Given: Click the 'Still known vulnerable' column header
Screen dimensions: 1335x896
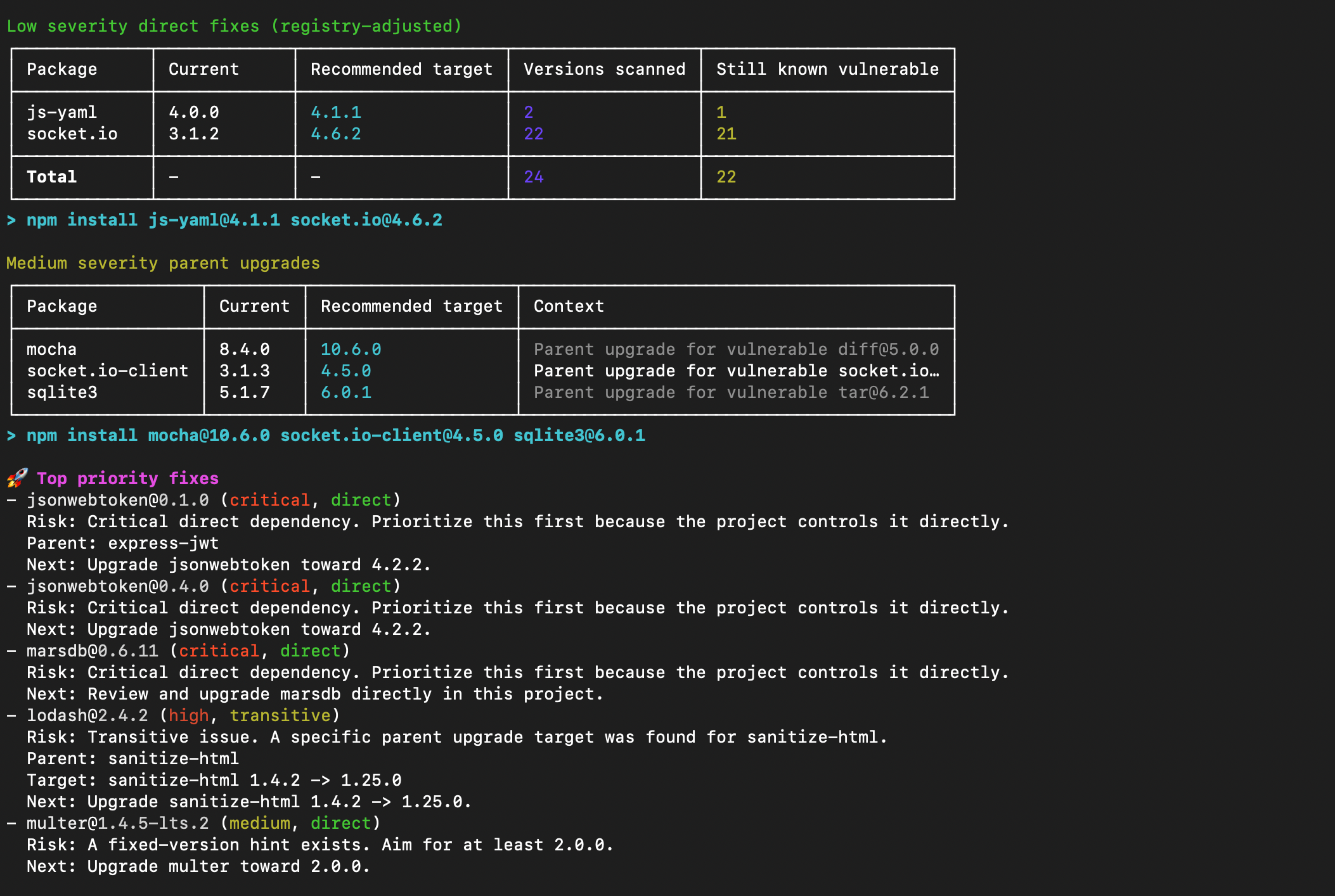Looking at the screenshot, I should (828, 69).
